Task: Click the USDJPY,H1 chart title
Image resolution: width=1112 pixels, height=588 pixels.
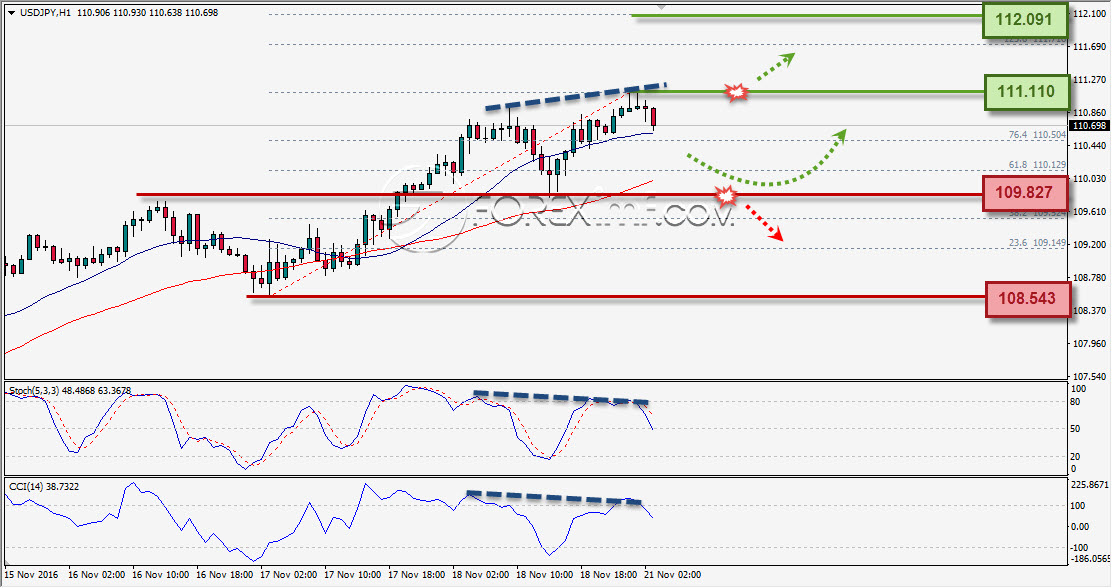Action: [45, 13]
